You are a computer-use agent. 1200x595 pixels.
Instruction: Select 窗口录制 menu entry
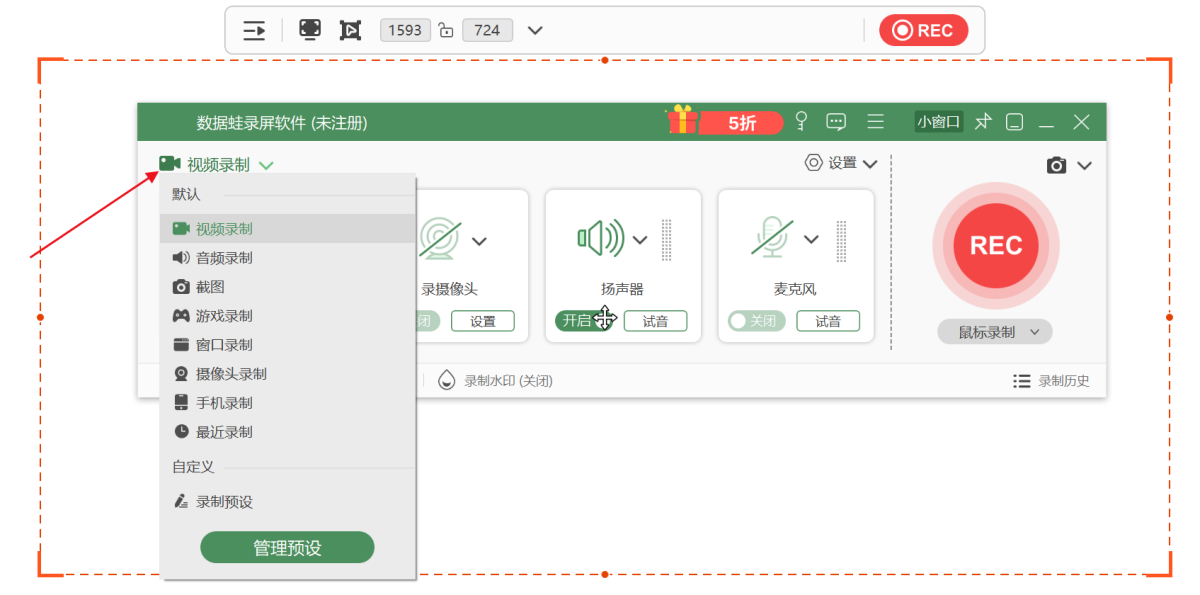click(x=287, y=345)
